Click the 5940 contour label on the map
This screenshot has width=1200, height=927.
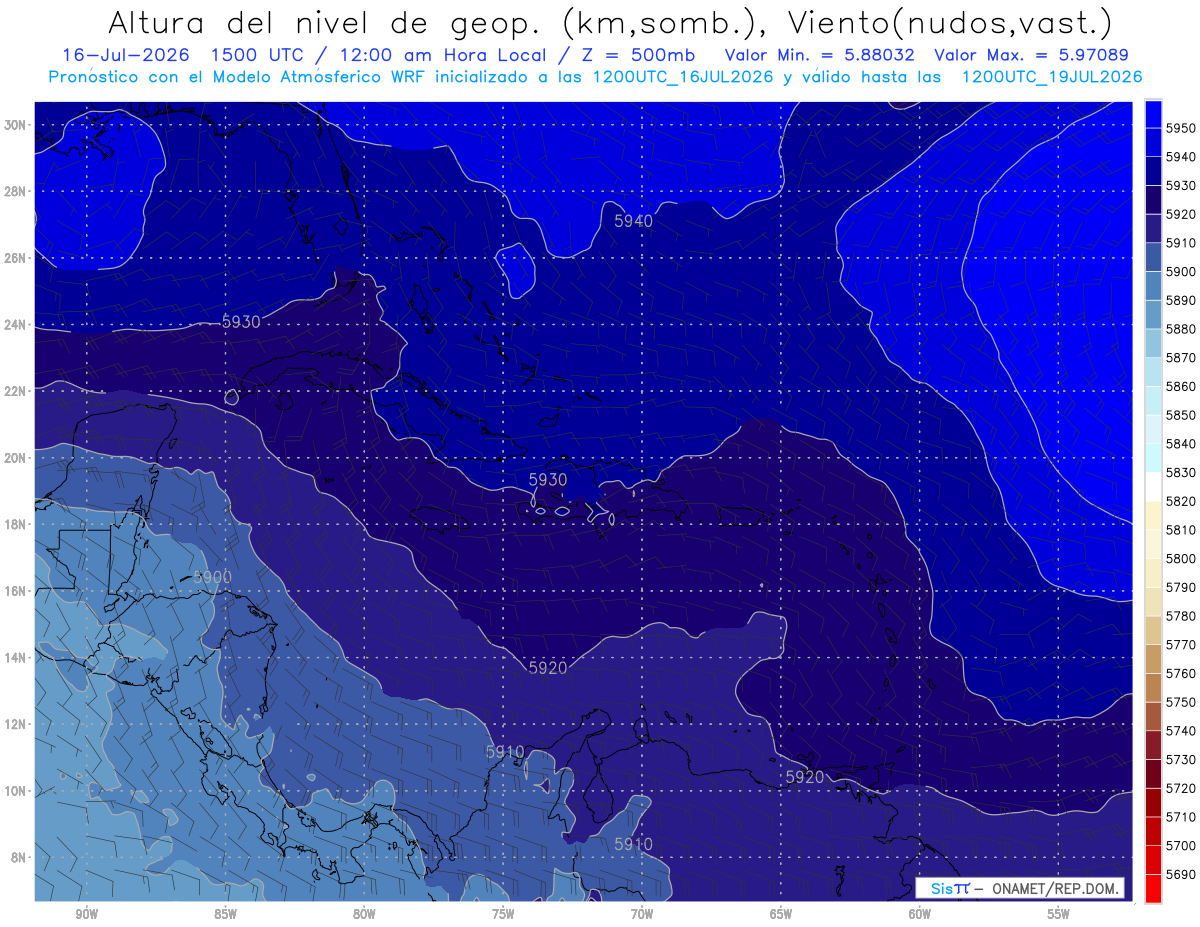[x=633, y=221]
